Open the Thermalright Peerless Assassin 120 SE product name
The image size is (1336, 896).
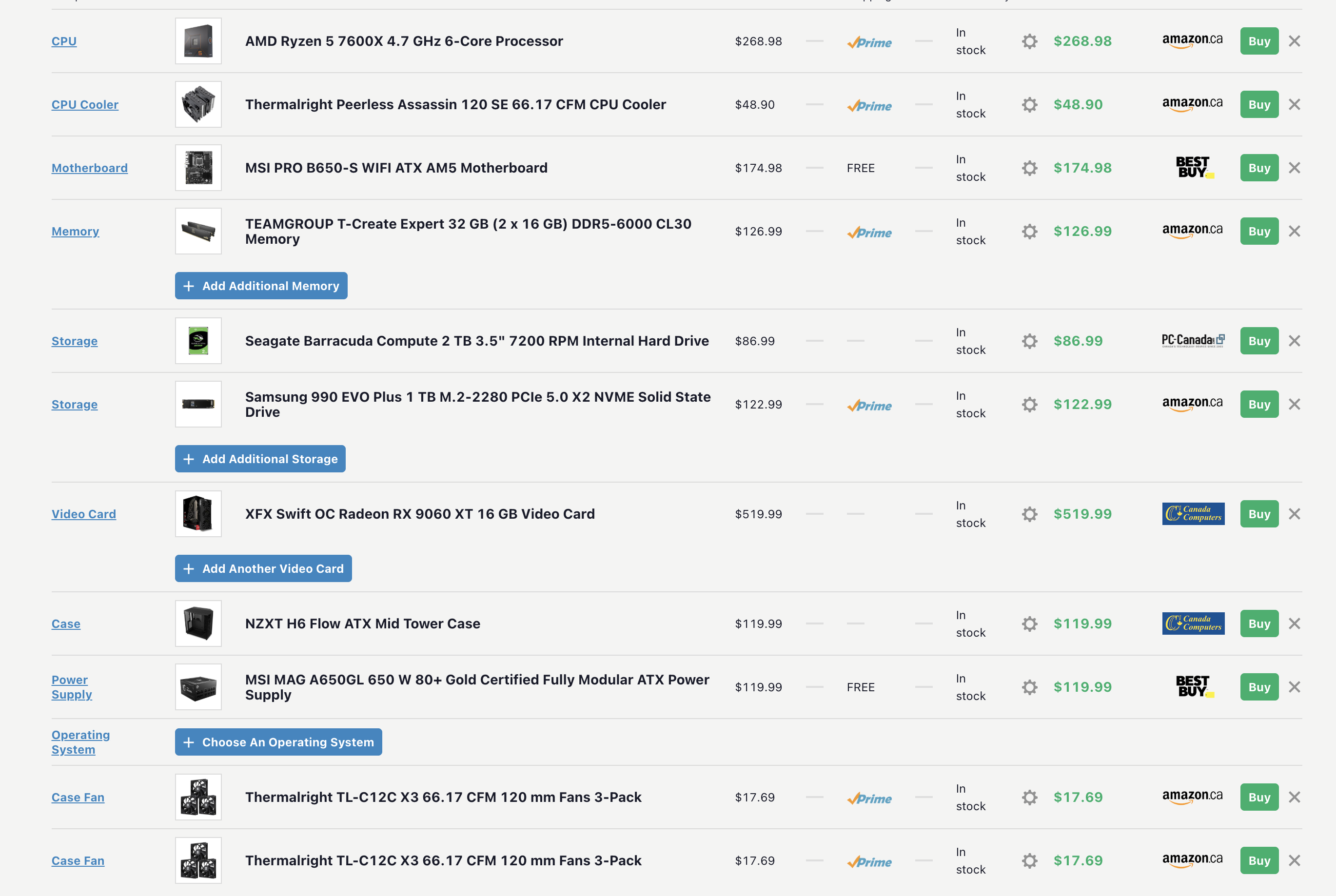(455, 105)
